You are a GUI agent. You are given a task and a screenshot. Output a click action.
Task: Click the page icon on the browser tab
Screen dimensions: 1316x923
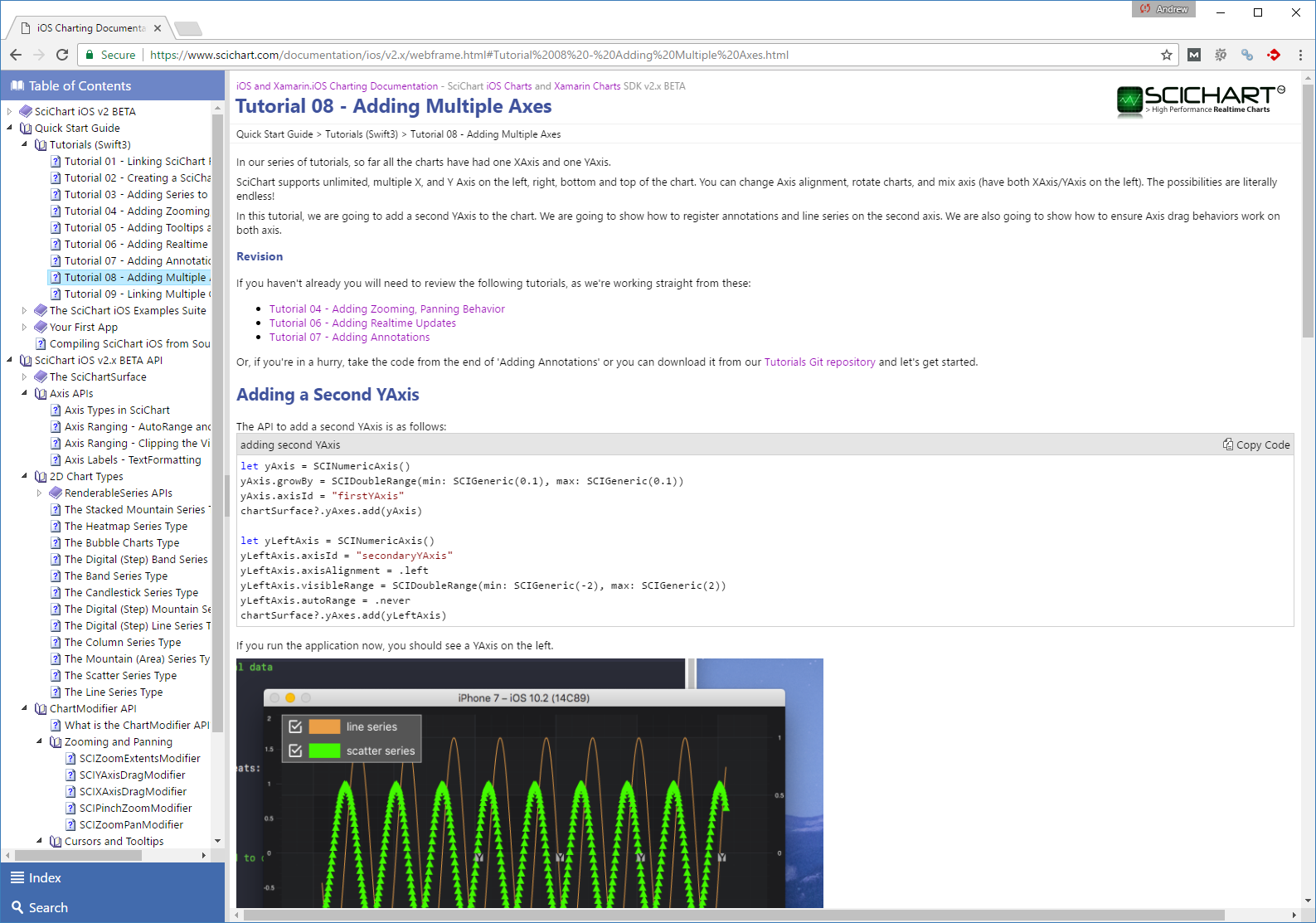tap(26, 28)
